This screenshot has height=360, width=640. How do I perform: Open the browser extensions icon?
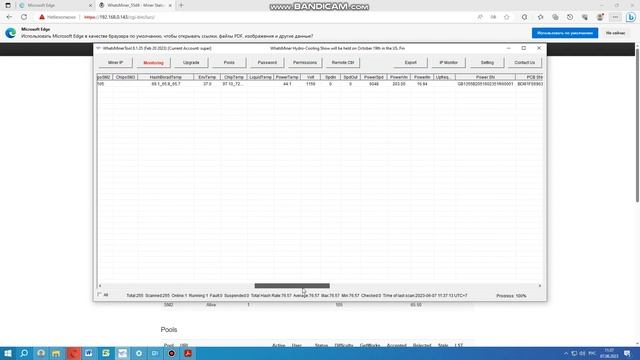point(524,17)
